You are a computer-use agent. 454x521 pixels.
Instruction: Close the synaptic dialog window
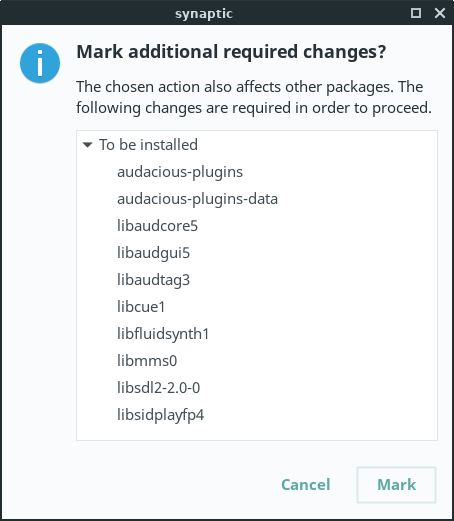tap(440, 13)
